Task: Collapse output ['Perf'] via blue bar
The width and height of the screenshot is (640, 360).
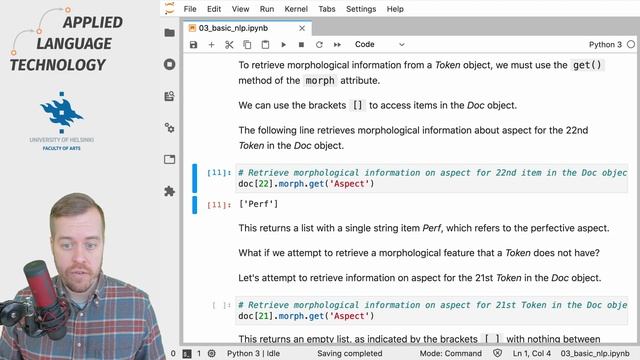Action: (195, 205)
